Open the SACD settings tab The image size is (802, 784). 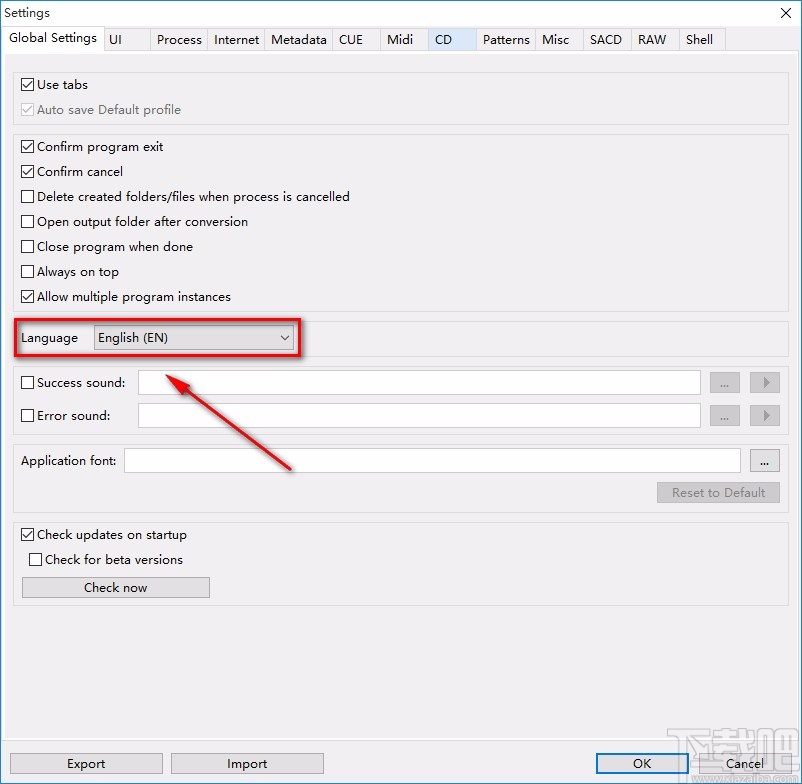(x=605, y=40)
